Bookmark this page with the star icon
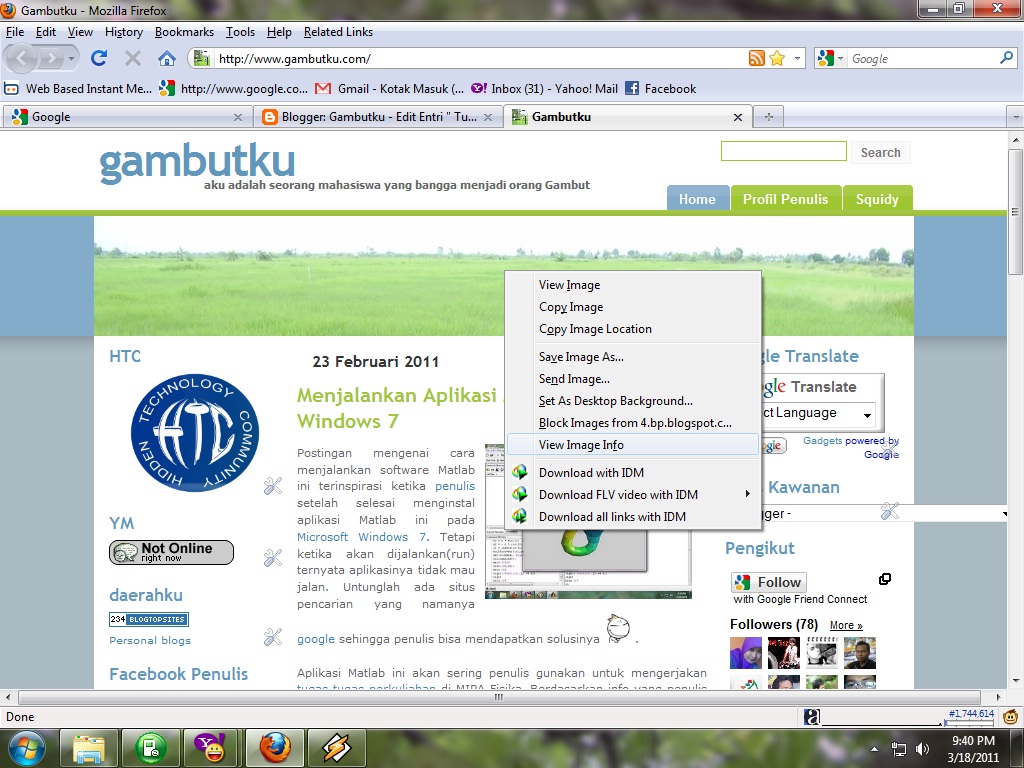Screen dimensions: 1024x768 pos(776,58)
